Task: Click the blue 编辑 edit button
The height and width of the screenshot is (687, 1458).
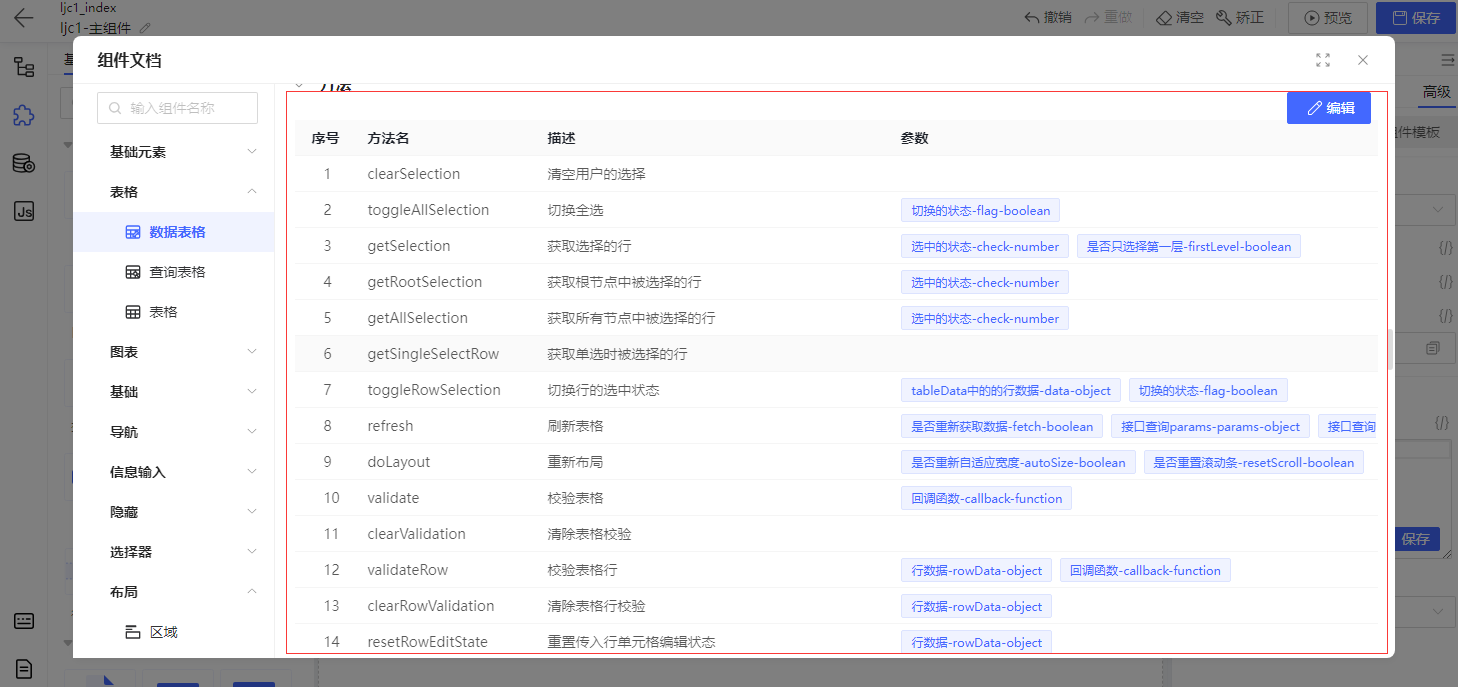Action: 1328,108
